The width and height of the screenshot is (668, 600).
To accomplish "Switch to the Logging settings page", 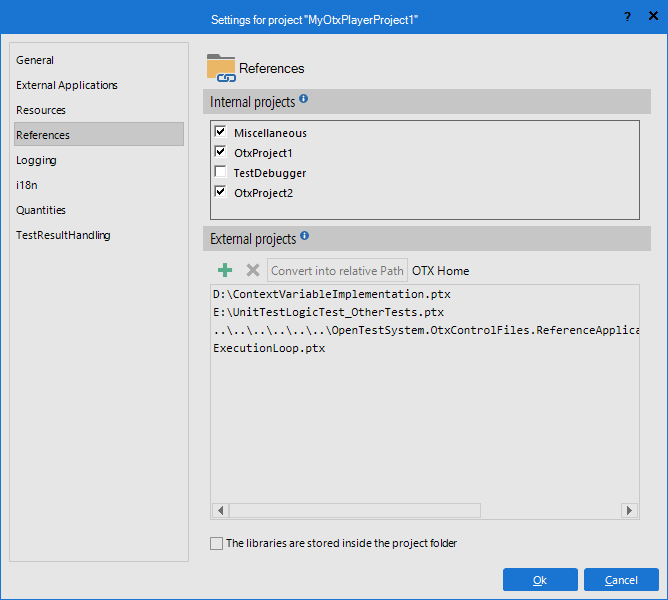I will tap(36, 160).
